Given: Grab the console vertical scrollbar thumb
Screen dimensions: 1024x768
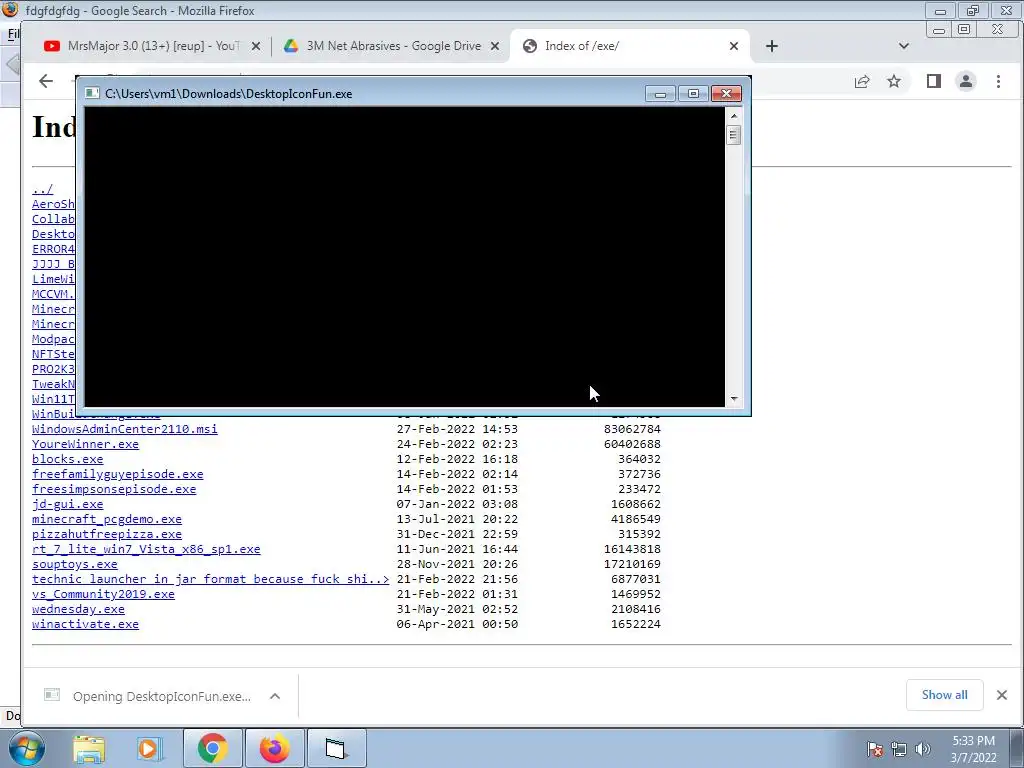Looking at the screenshot, I should point(733,135).
